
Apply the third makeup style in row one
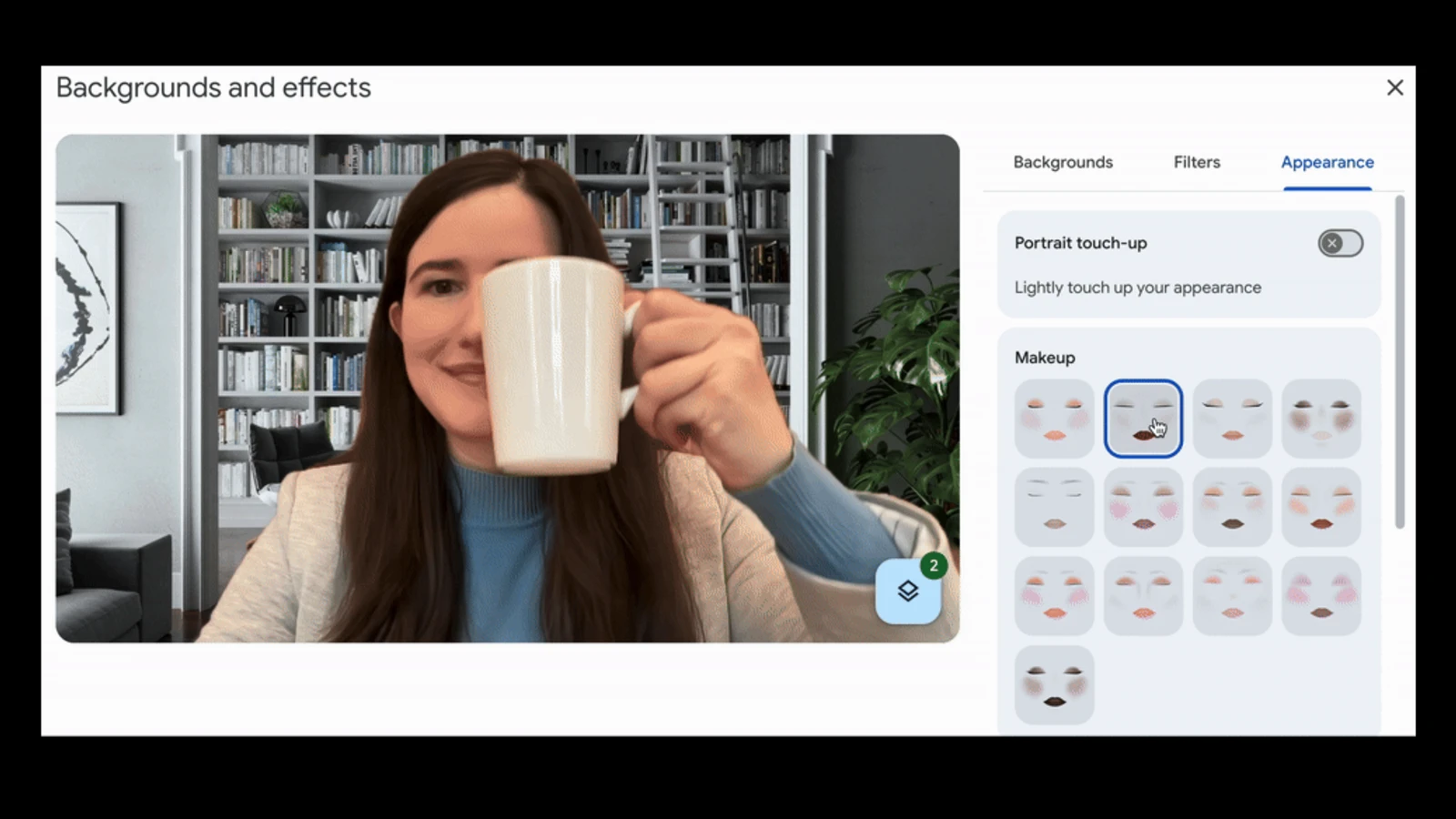point(1232,419)
